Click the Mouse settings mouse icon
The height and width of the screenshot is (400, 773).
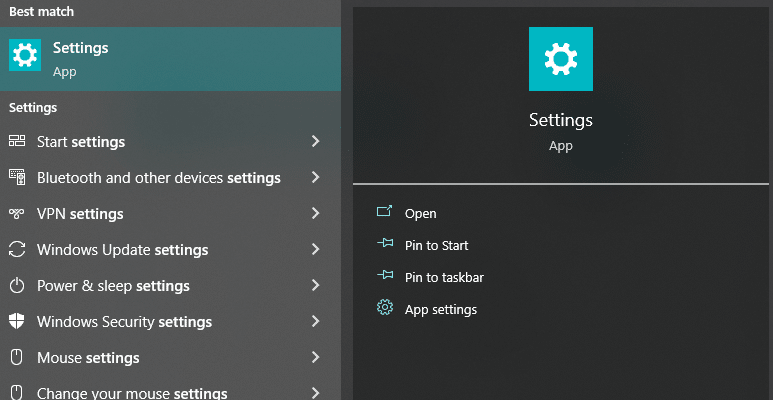(x=17, y=357)
